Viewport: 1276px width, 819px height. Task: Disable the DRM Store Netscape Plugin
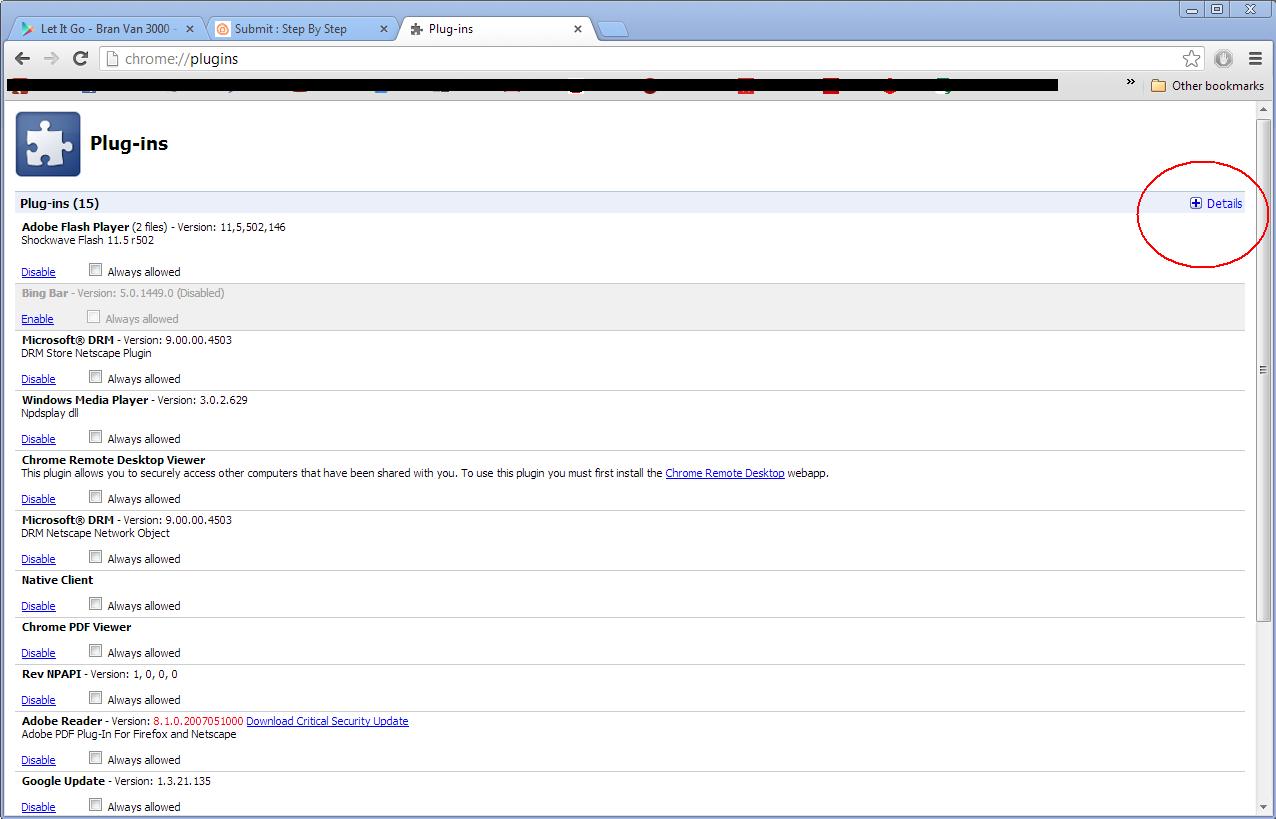tap(38, 379)
